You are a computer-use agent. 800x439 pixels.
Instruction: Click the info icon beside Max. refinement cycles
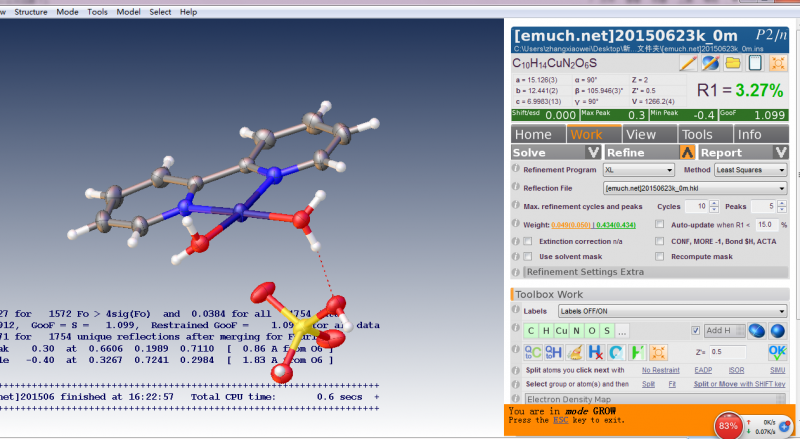pyautogui.click(x=516, y=205)
